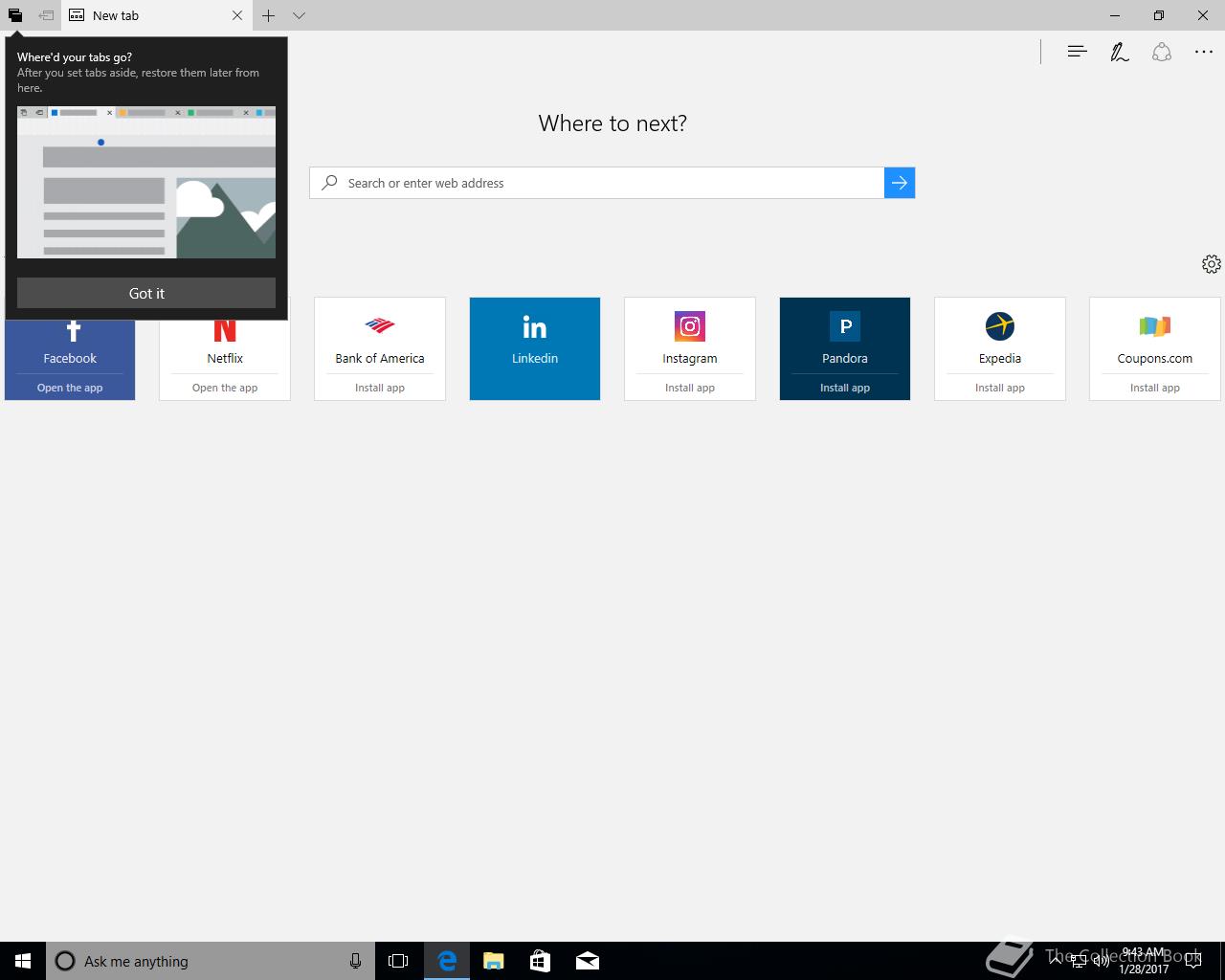Open the Settings and more ellipsis menu
Image resolution: width=1225 pixels, height=980 pixels.
click(1204, 52)
